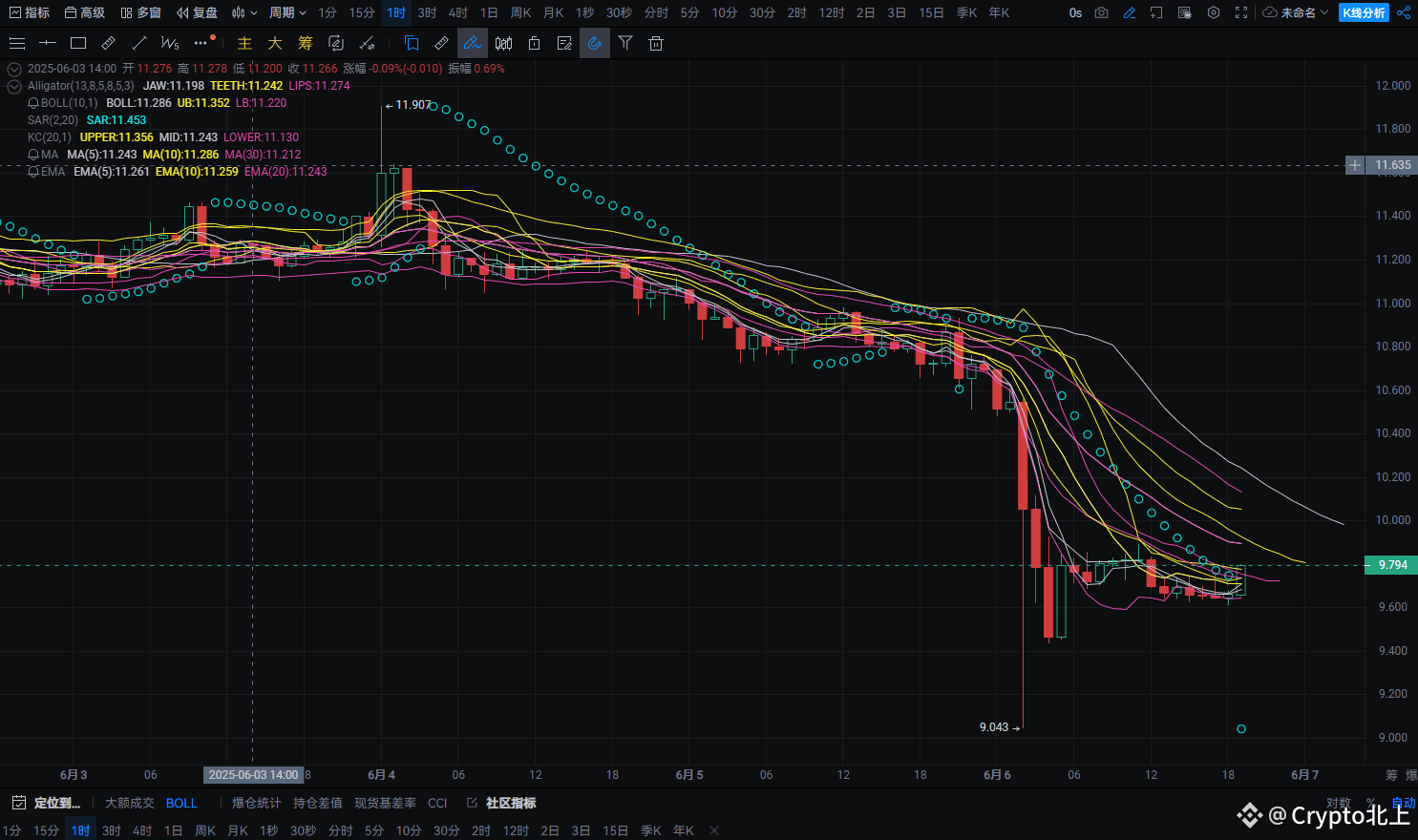Delete drawings with trash icon
Viewport: 1418px width, 840px height.
[x=656, y=43]
